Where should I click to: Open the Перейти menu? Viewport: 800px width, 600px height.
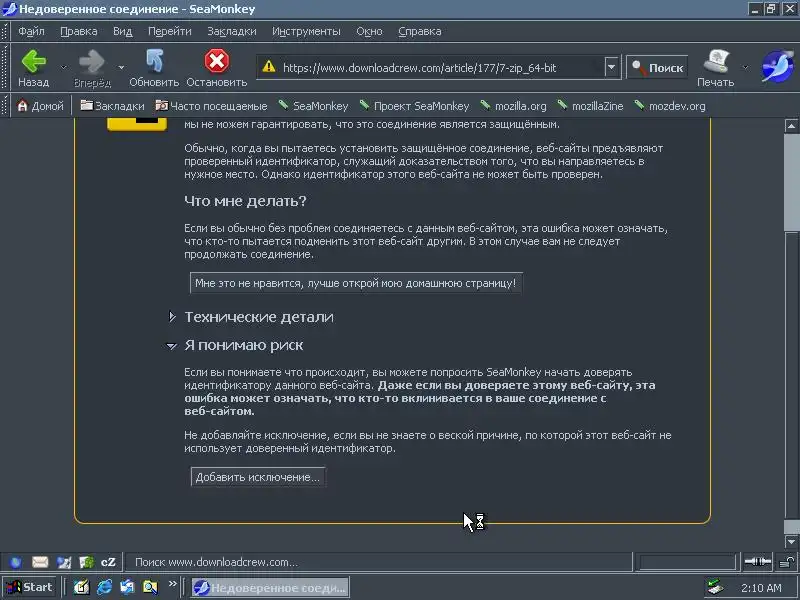pos(169,31)
